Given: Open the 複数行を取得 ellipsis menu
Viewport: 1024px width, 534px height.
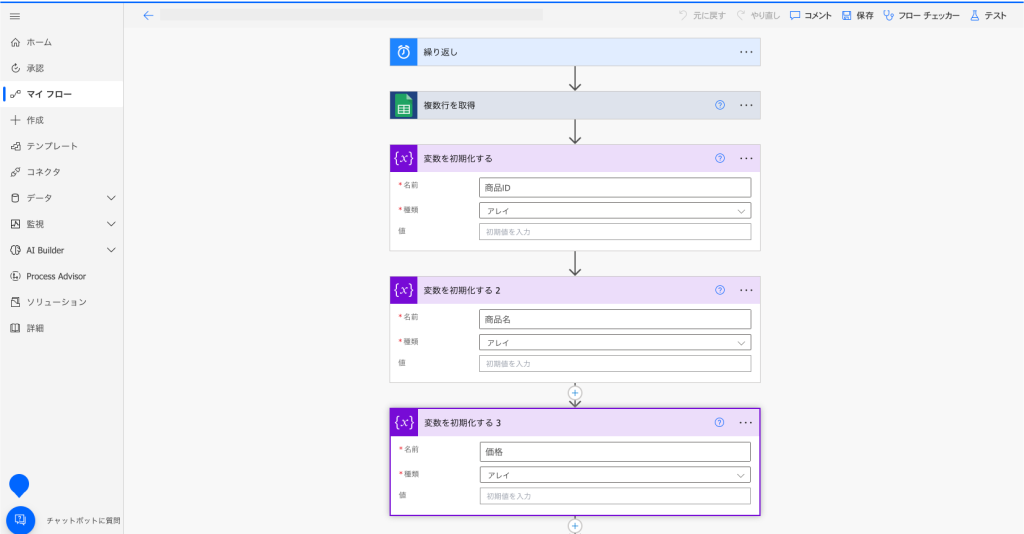Looking at the screenshot, I should [x=746, y=105].
